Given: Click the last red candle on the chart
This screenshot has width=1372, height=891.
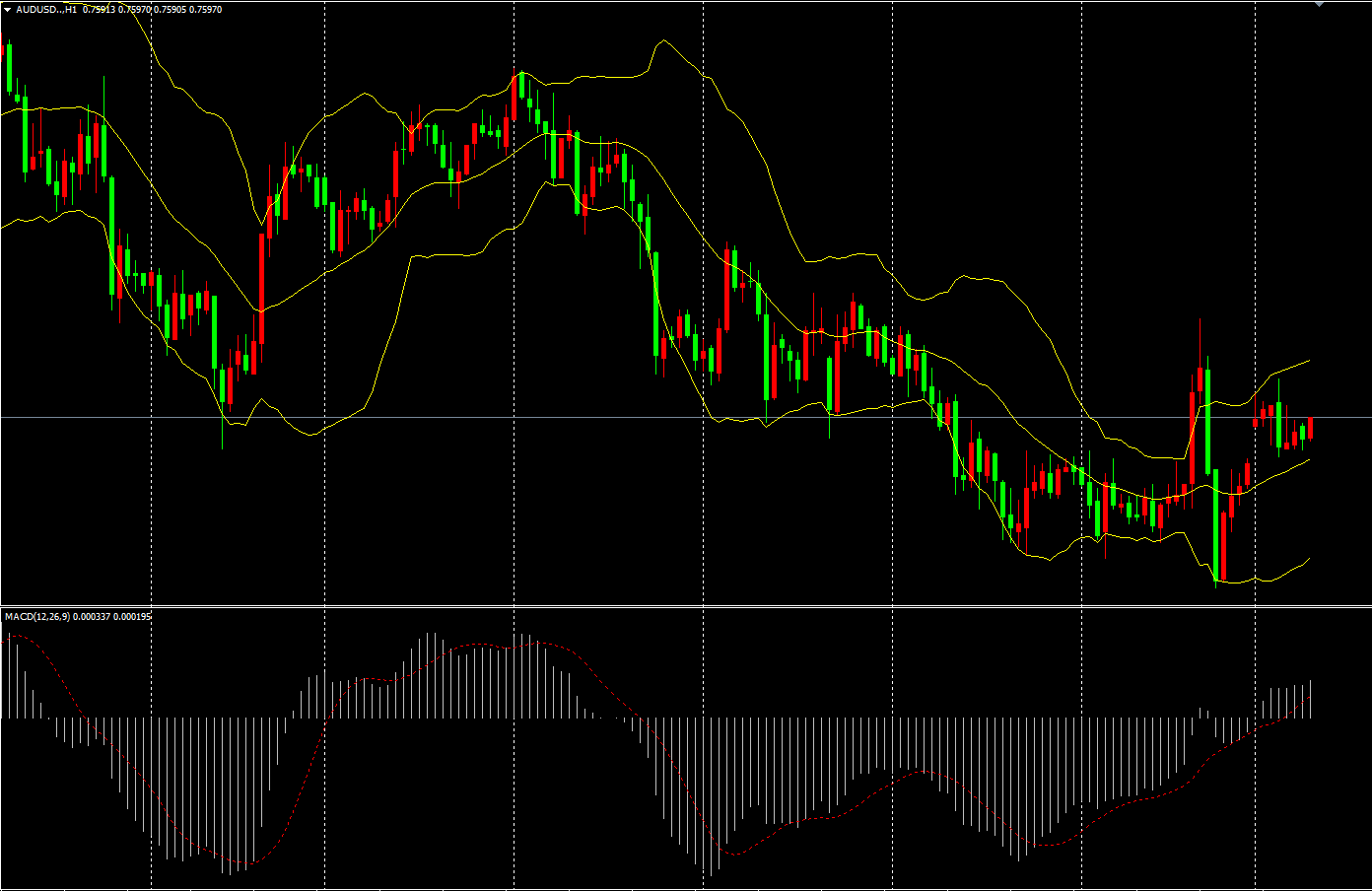Looking at the screenshot, I should point(1310,428).
